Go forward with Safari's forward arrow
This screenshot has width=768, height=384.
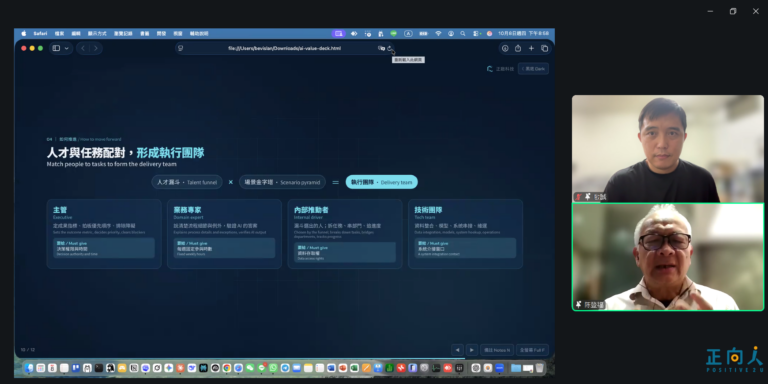click(x=96, y=48)
